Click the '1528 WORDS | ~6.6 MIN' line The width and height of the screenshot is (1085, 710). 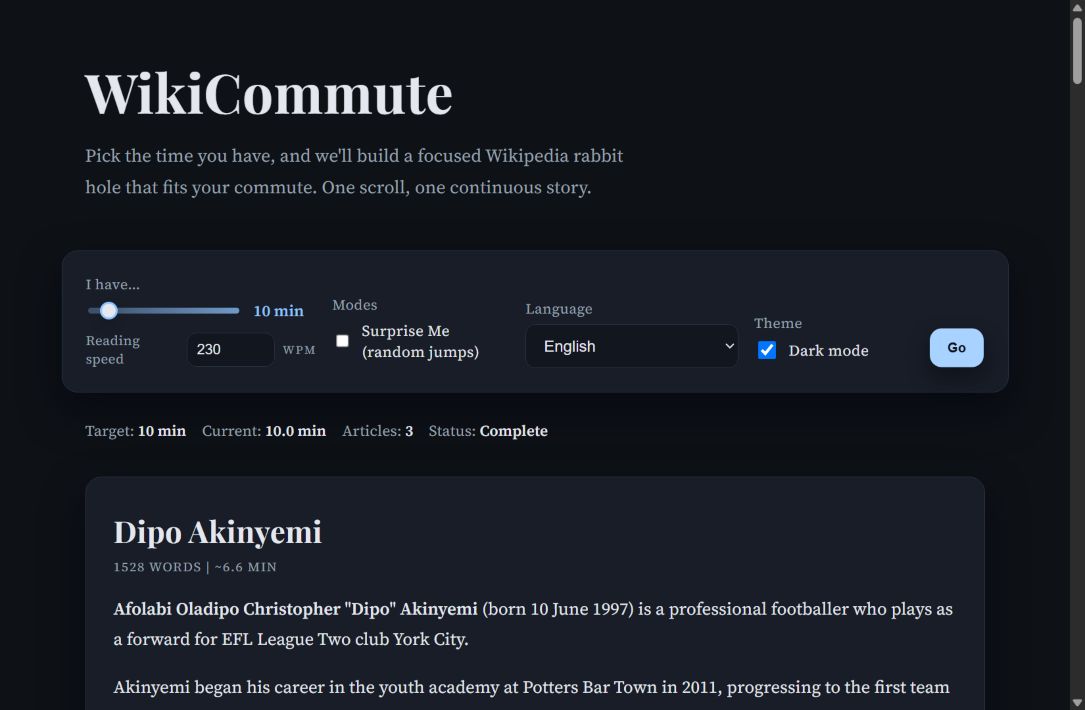pyautogui.click(x=195, y=567)
